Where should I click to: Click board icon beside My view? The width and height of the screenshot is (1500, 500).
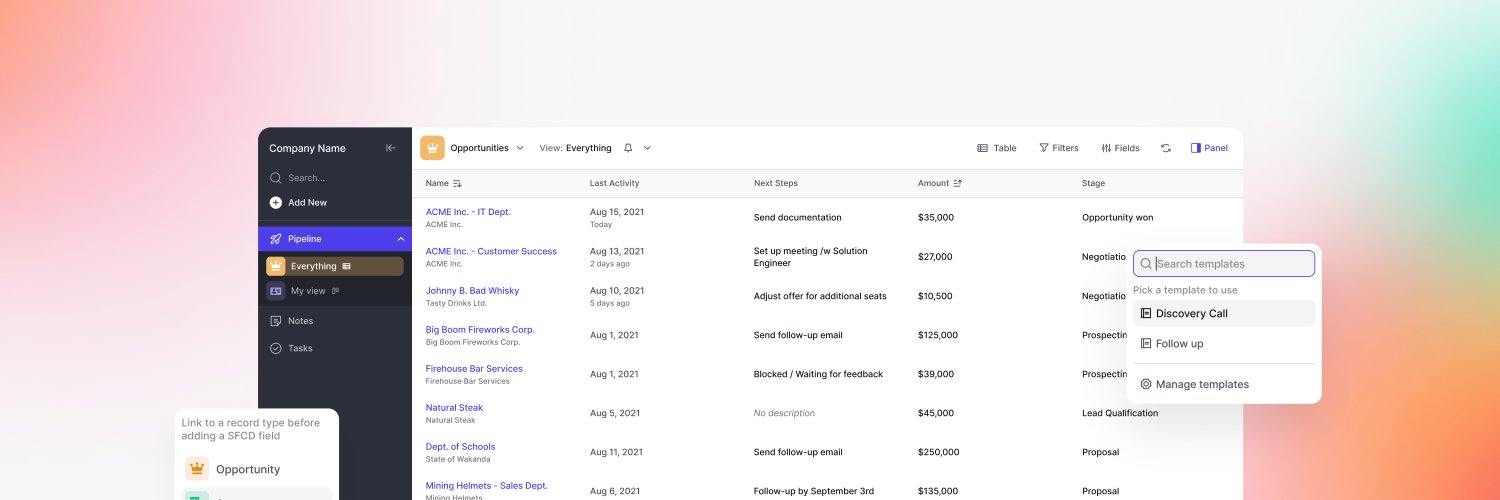[x=335, y=291]
